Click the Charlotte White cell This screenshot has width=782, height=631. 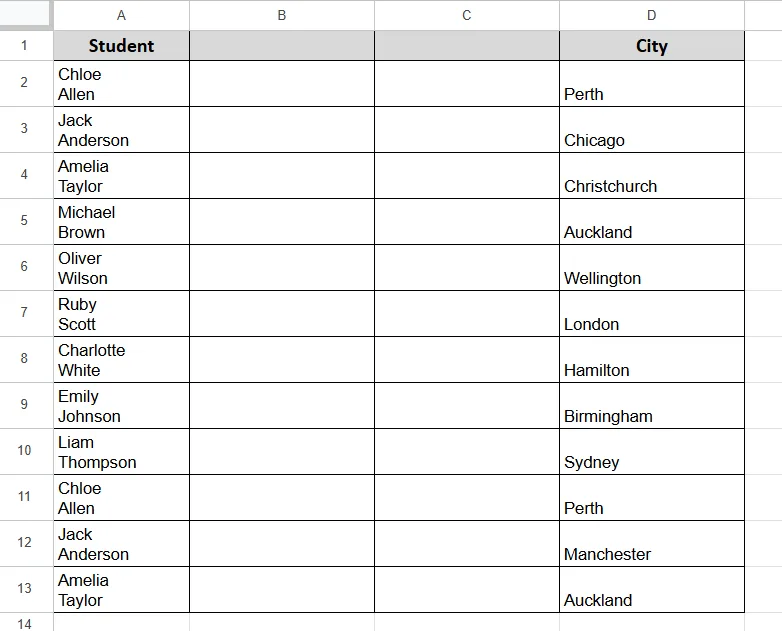pyautogui.click(x=121, y=360)
